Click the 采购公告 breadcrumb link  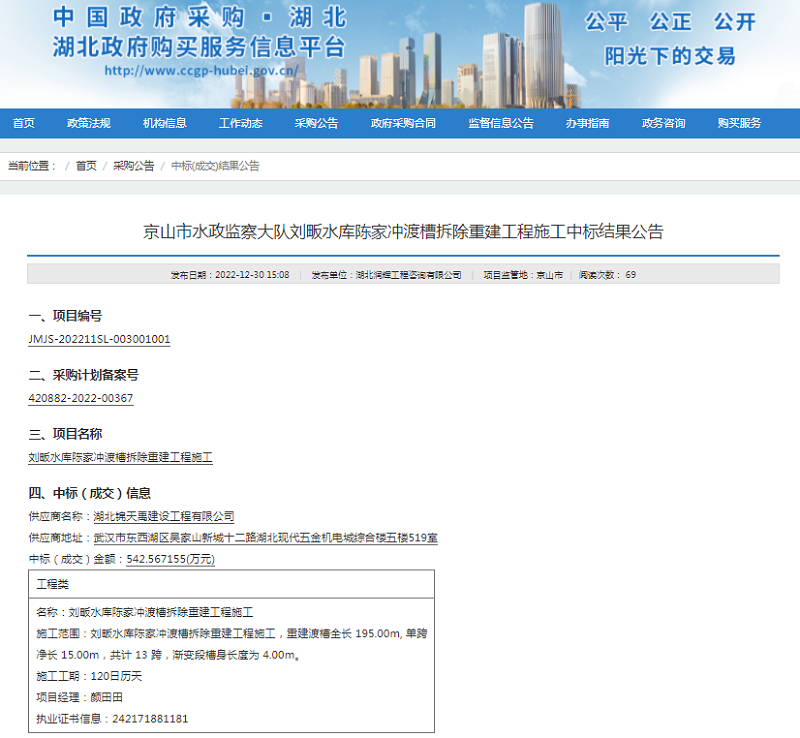tap(133, 166)
